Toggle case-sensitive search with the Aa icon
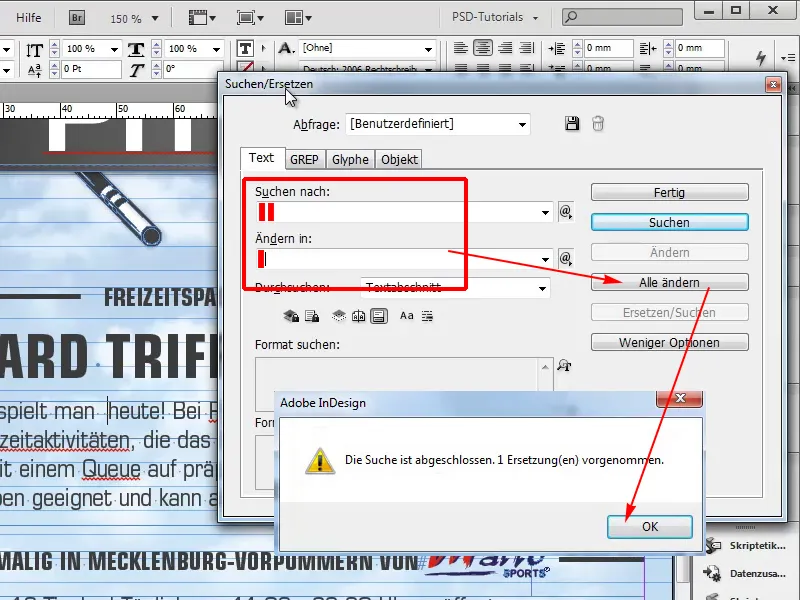This screenshot has width=800, height=600. [406, 316]
